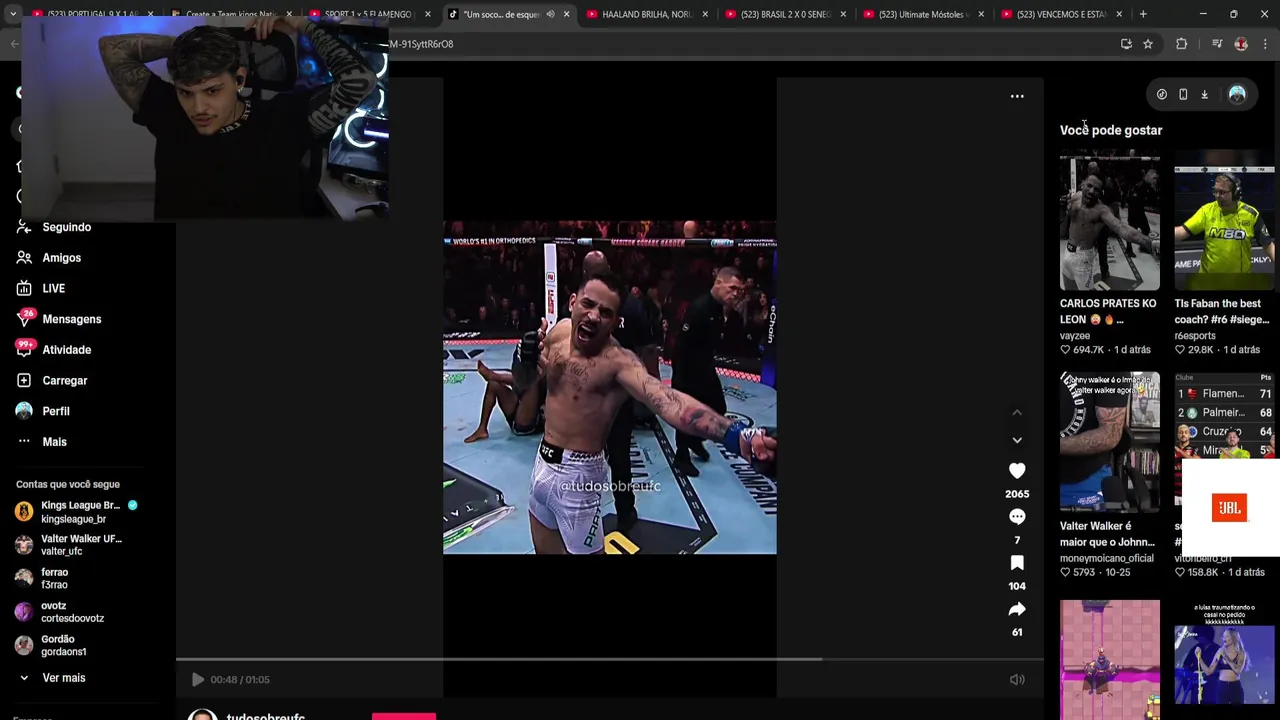Go to previous video with up chevron
This screenshot has height=720, width=1280.
[1017, 412]
